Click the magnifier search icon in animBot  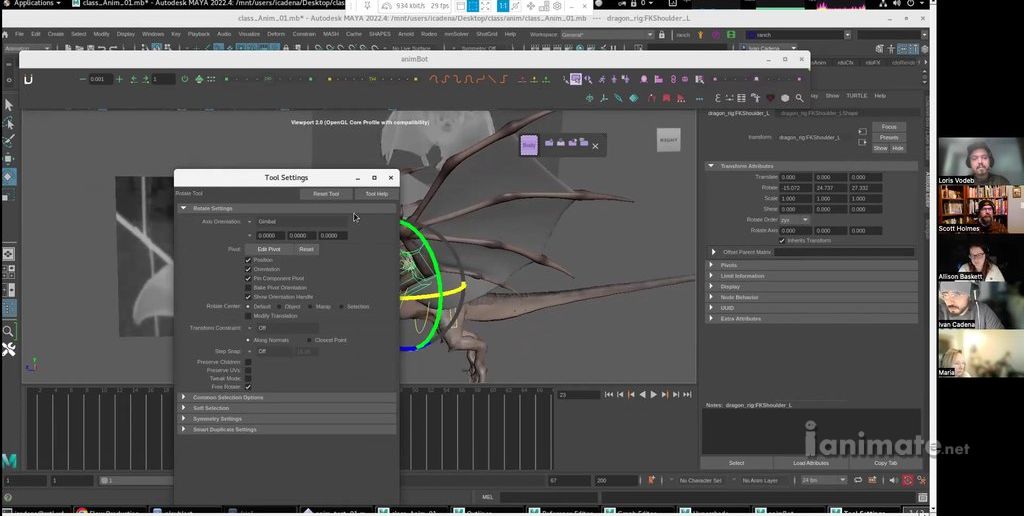pyautogui.click(x=799, y=98)
